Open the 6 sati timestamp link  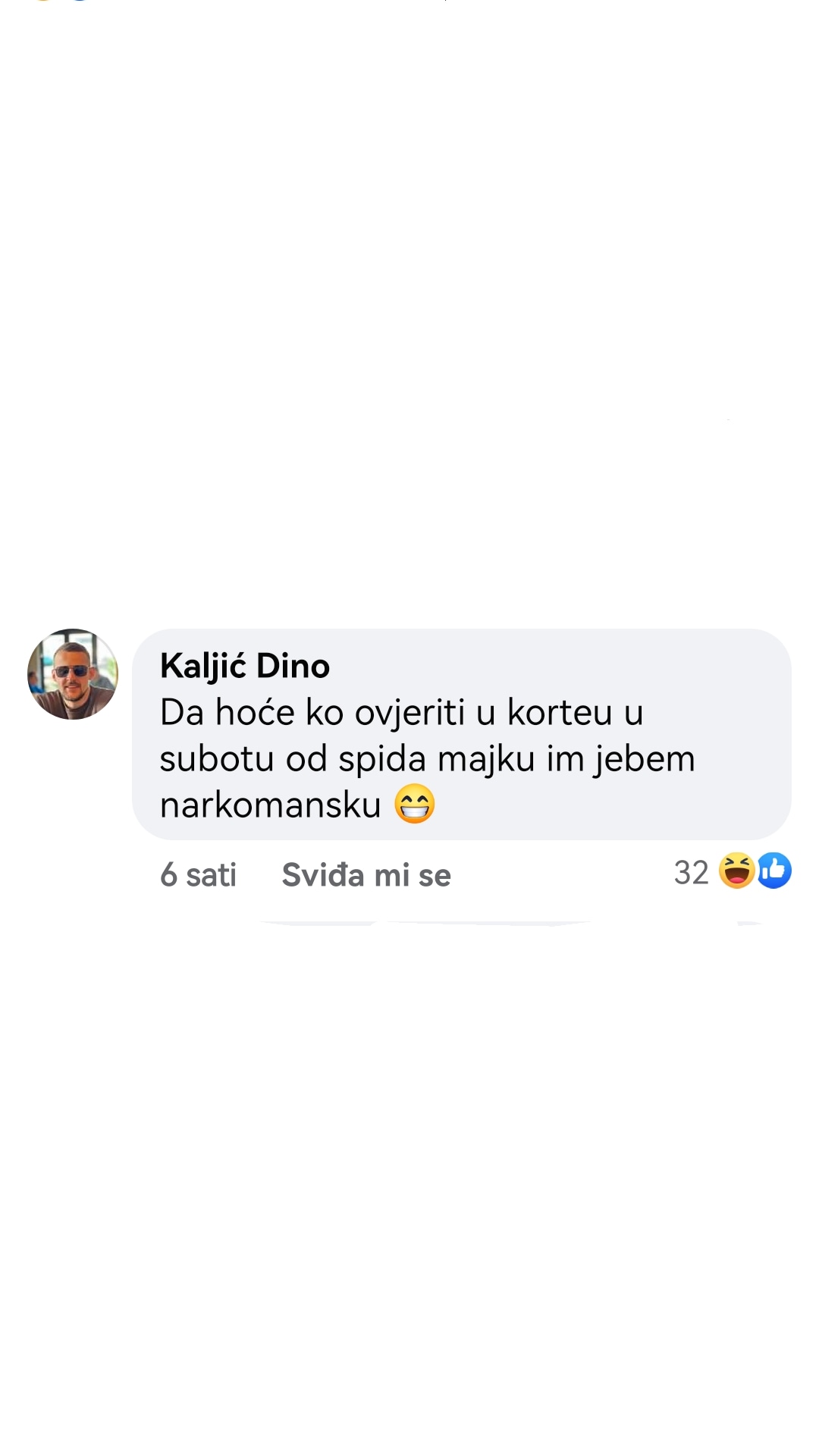pyautogui.click(x=198, y=875)
